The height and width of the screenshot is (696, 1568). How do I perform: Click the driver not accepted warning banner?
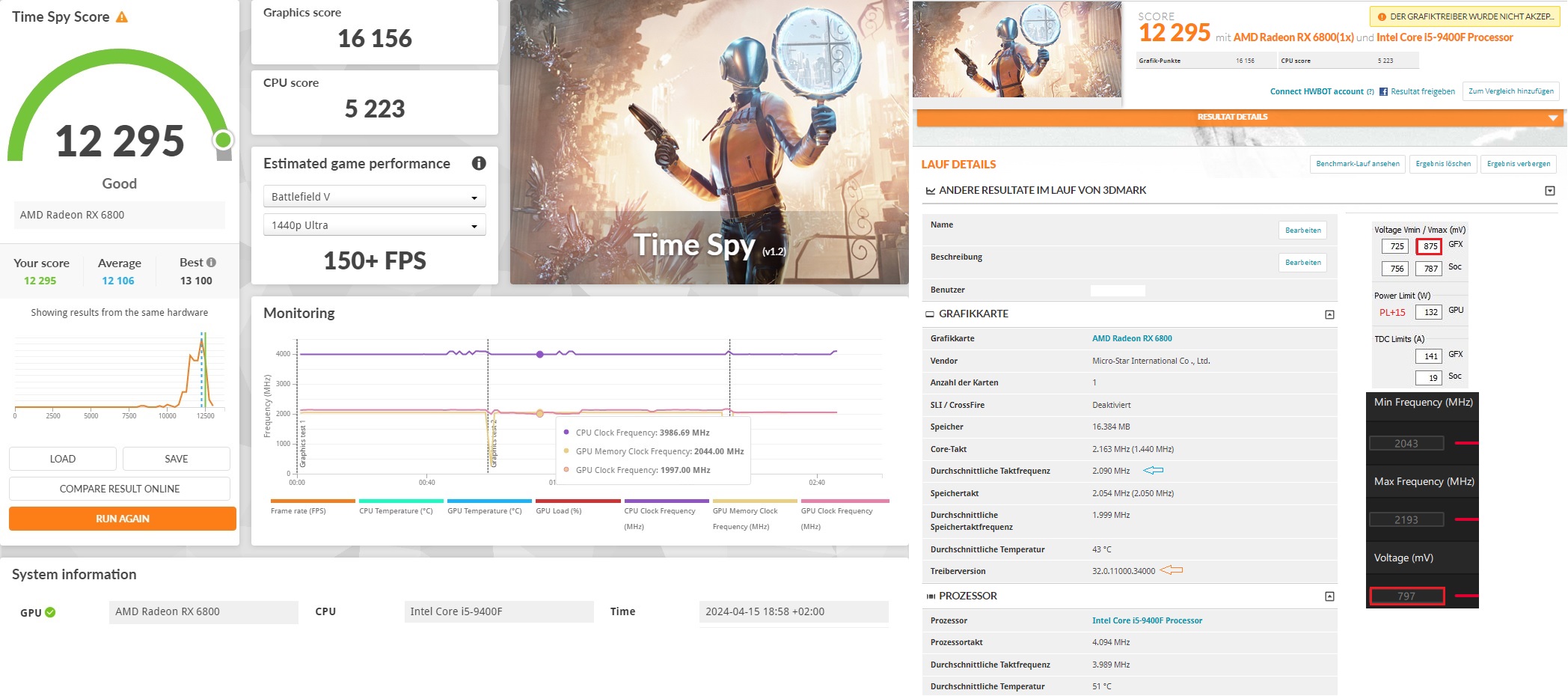(1465, 16)
